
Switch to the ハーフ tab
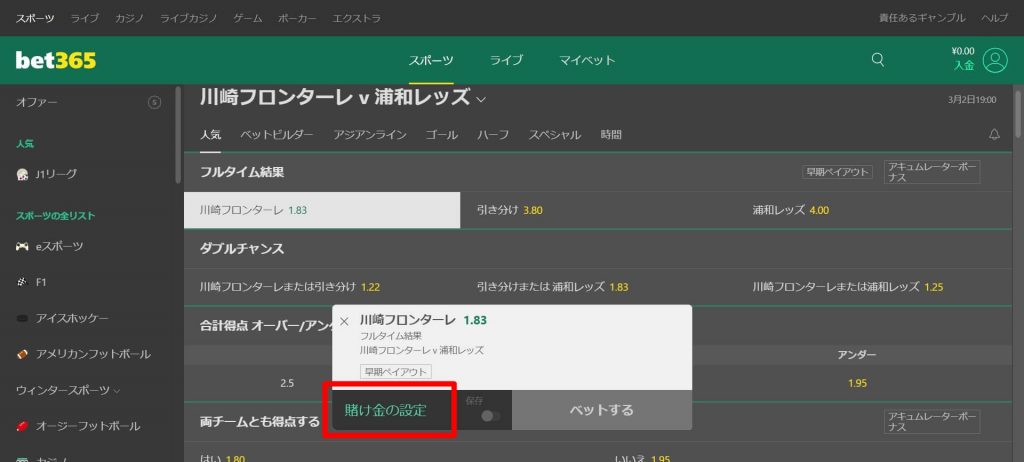pyautogui.click(x=493, y=135)
